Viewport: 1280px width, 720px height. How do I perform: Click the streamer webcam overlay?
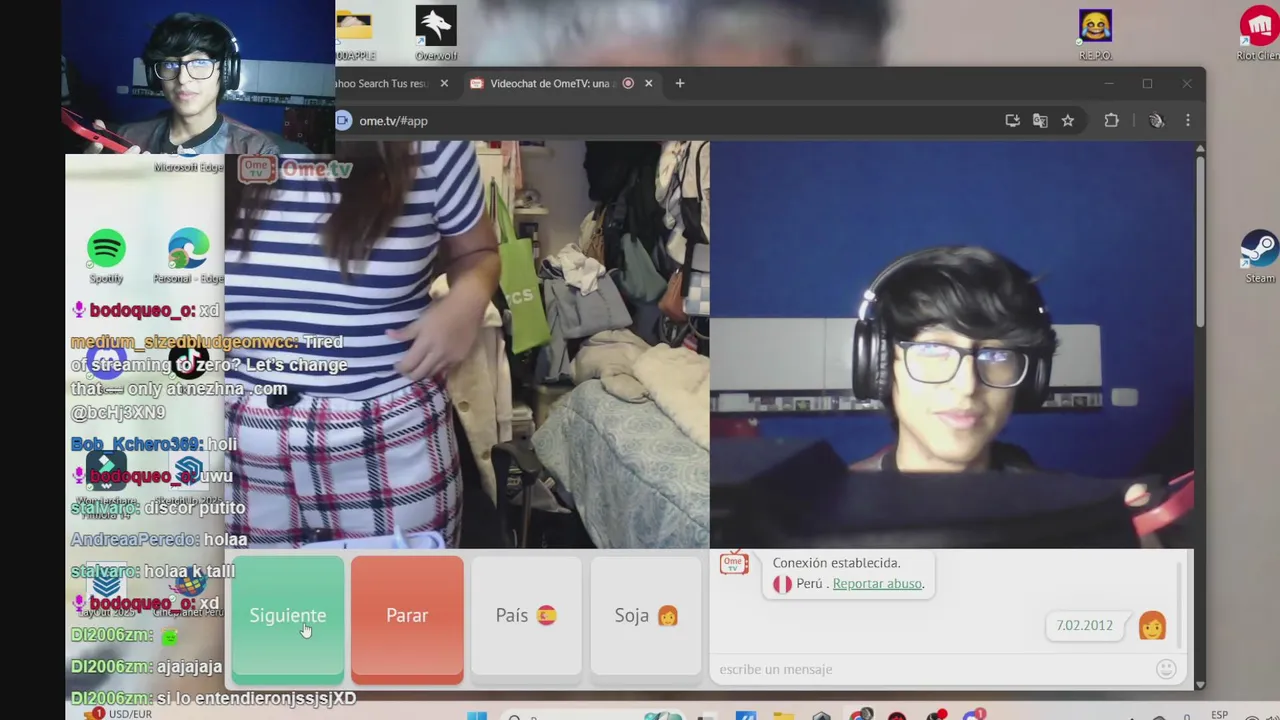[x=198, y=78]
